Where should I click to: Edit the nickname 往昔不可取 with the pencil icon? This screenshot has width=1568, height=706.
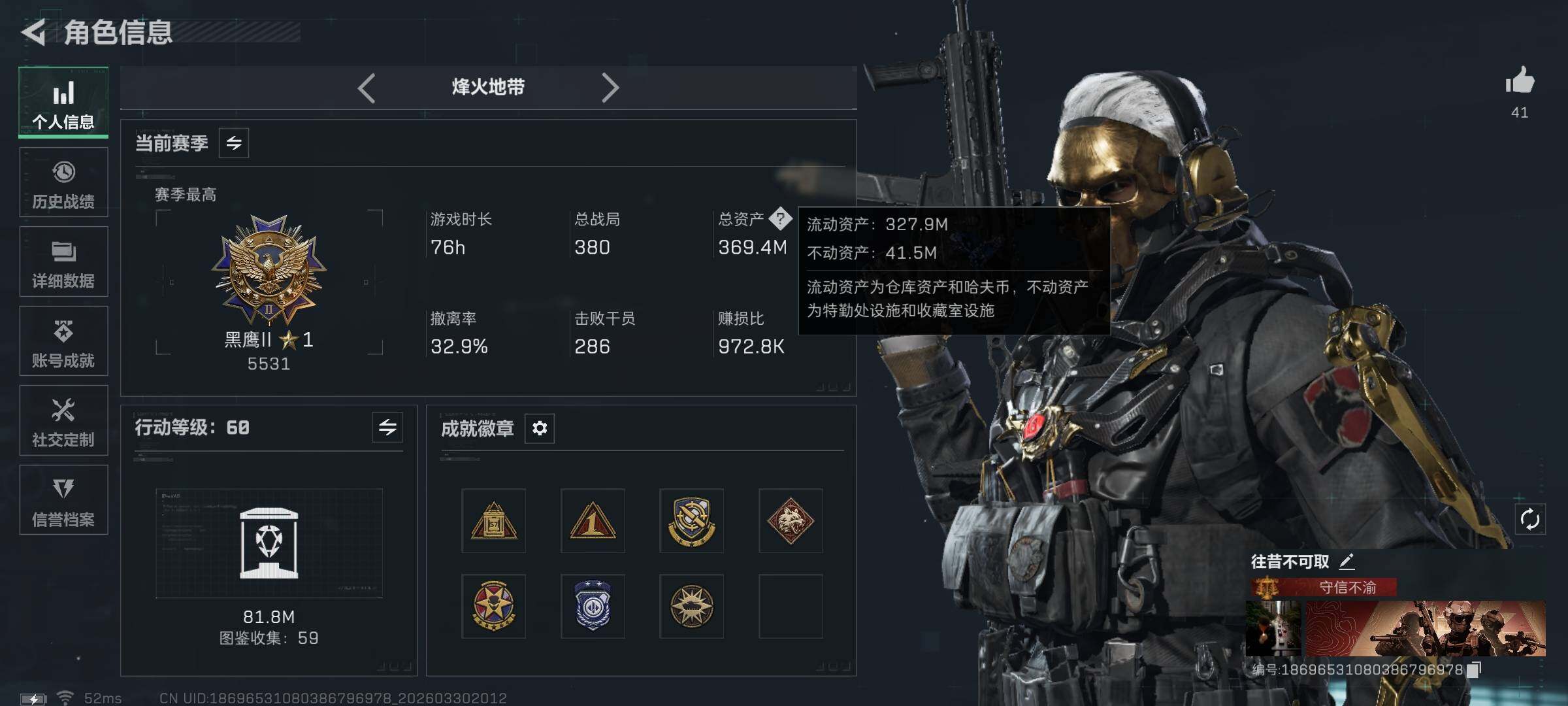point(1347,562)
